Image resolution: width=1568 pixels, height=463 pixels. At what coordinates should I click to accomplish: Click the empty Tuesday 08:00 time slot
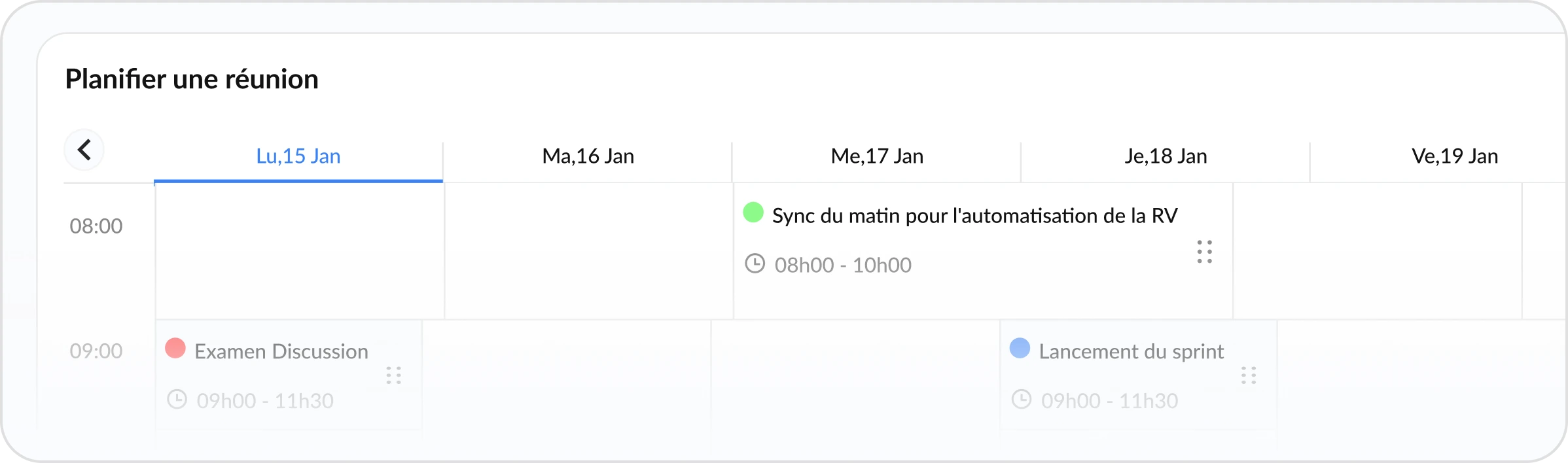[x=589, y=251]
